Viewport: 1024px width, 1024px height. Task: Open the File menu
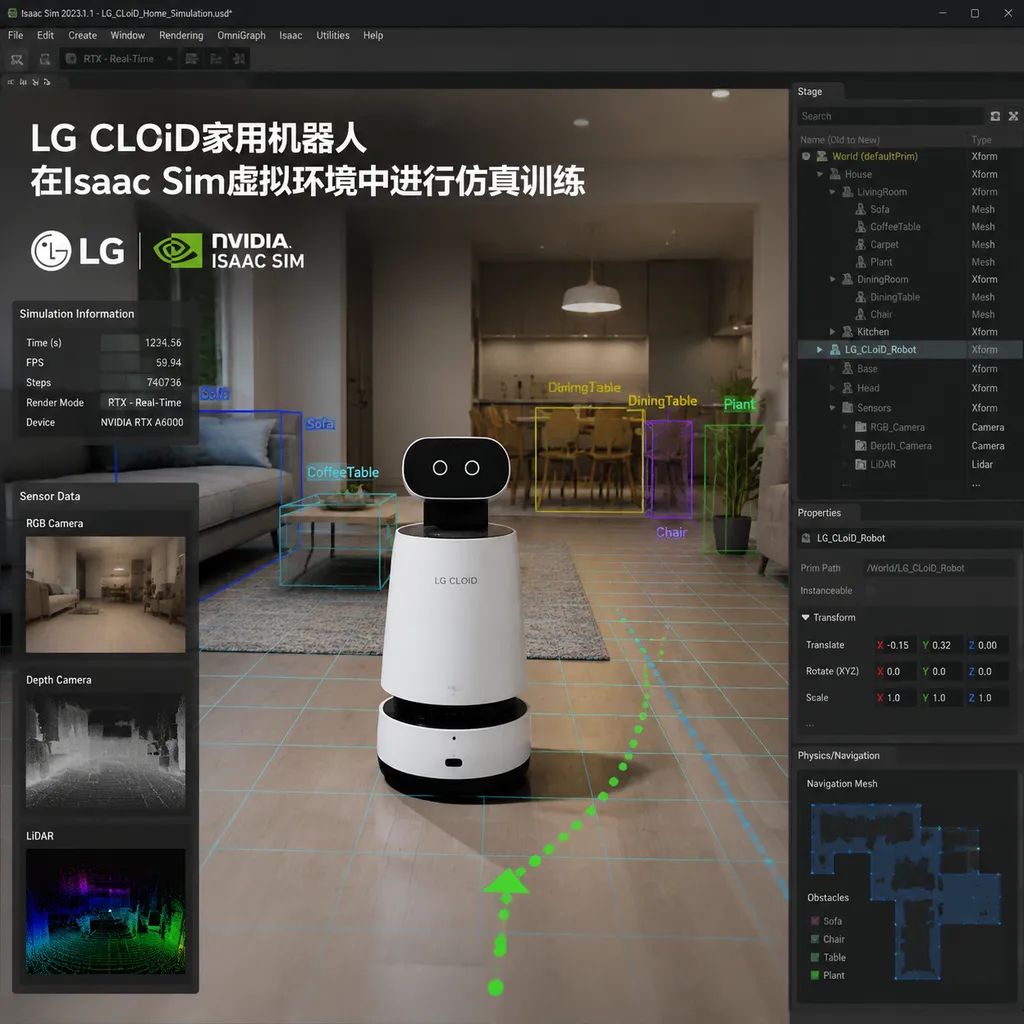16,35
